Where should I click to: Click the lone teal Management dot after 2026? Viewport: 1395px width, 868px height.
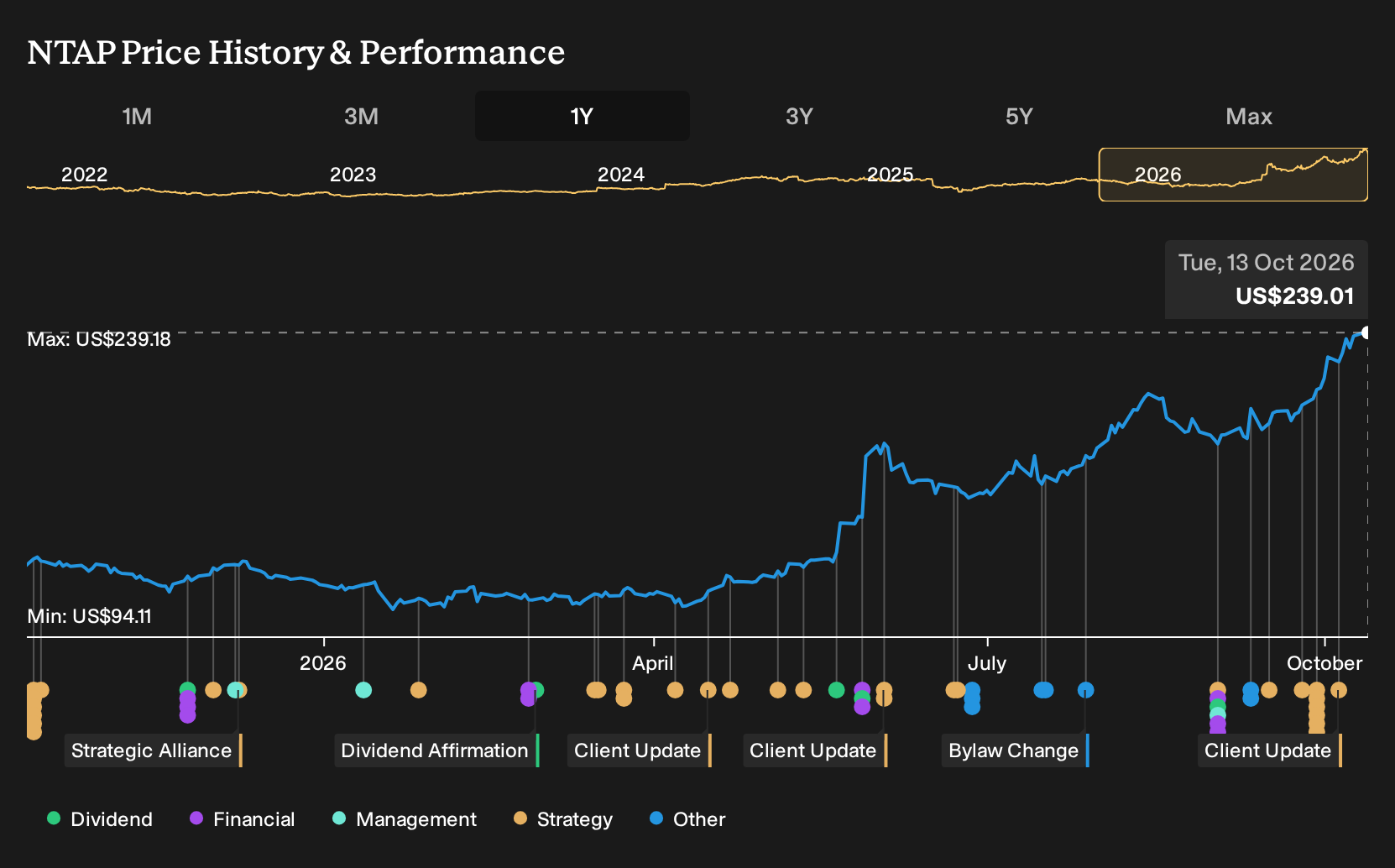(363, 690)
